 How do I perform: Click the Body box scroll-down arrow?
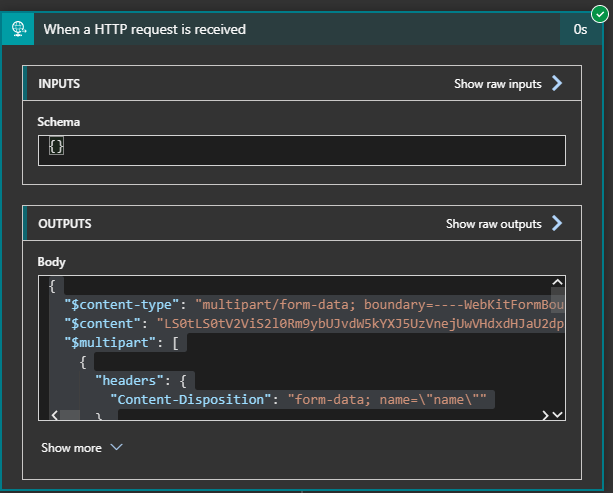[557, 415]
